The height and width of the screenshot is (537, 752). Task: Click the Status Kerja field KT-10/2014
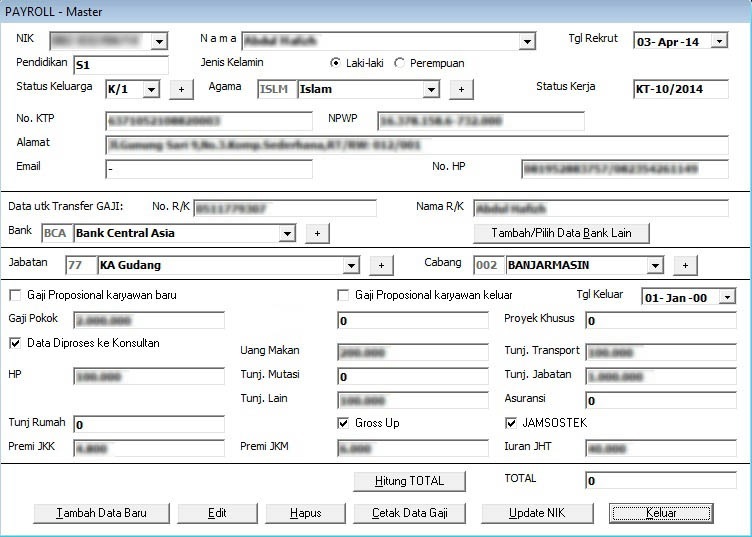[x=681, y=89]
